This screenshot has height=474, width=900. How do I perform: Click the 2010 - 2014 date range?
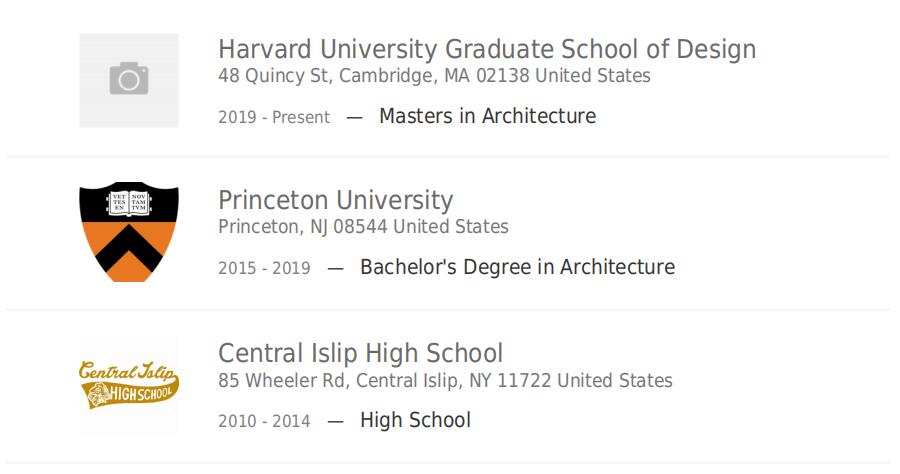click(x=264, y=421)
